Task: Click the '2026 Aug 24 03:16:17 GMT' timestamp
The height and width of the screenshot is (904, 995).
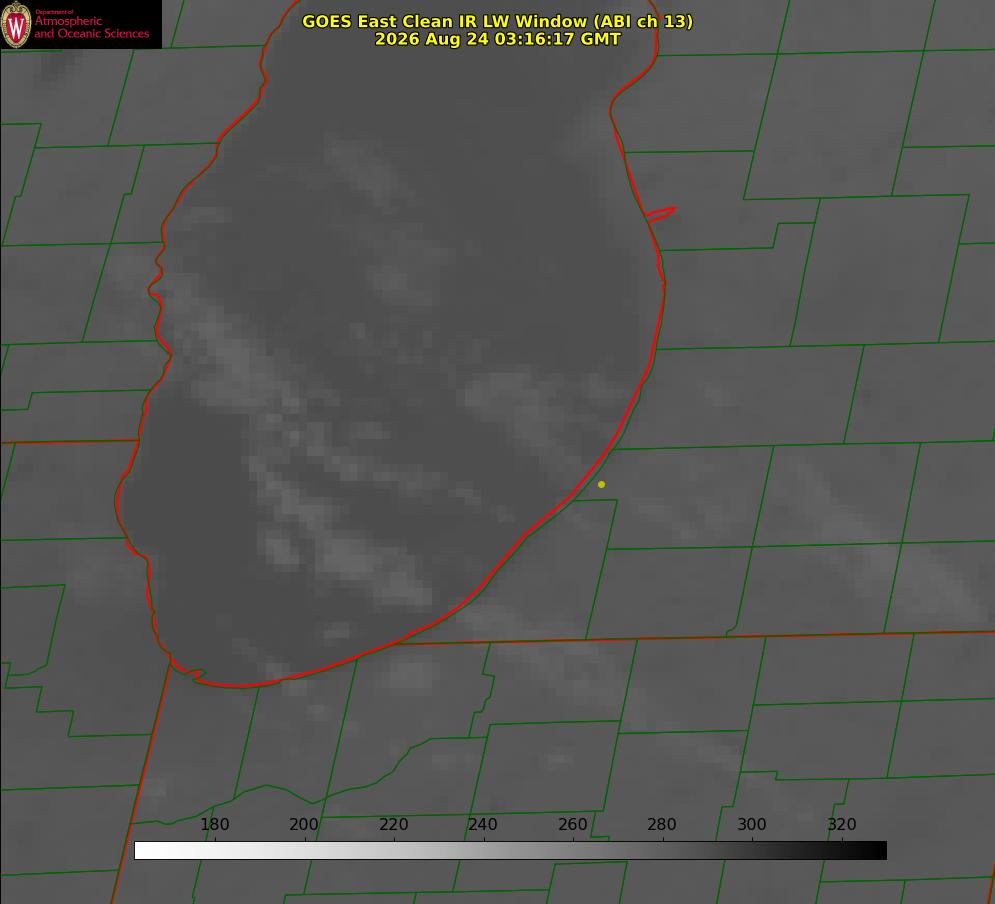Action: coord(498,39)
